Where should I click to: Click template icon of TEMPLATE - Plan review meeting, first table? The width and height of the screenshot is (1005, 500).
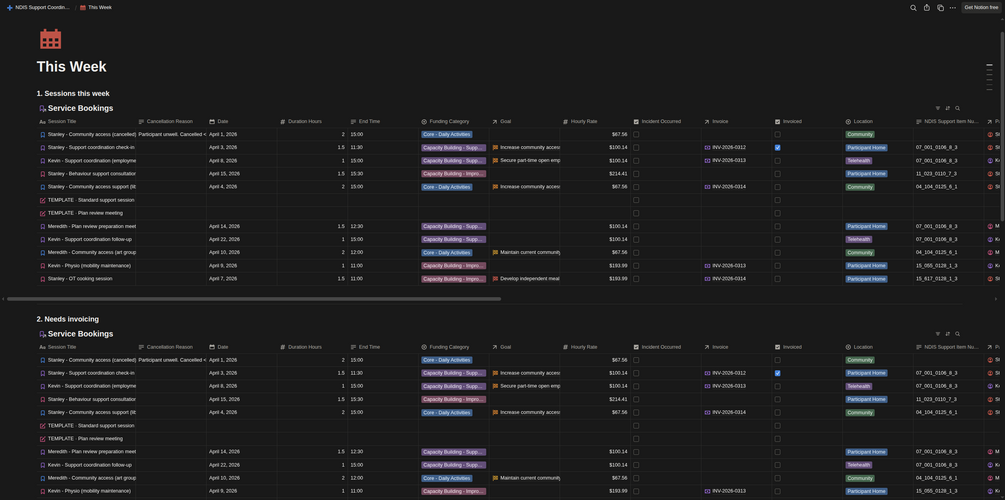(43, 213)
